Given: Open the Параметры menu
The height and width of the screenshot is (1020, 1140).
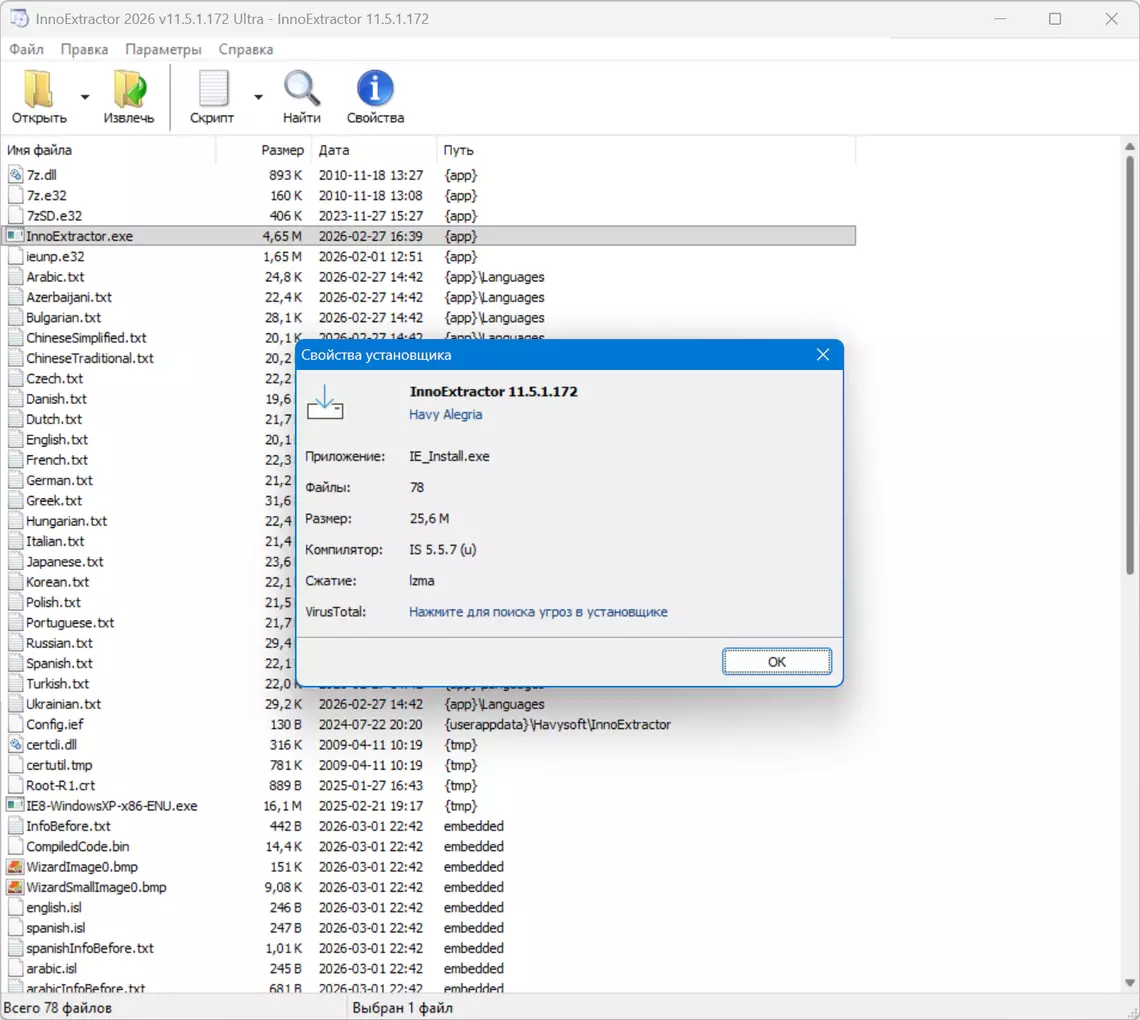Looking at the screenshot, I should tap(163, 49).
